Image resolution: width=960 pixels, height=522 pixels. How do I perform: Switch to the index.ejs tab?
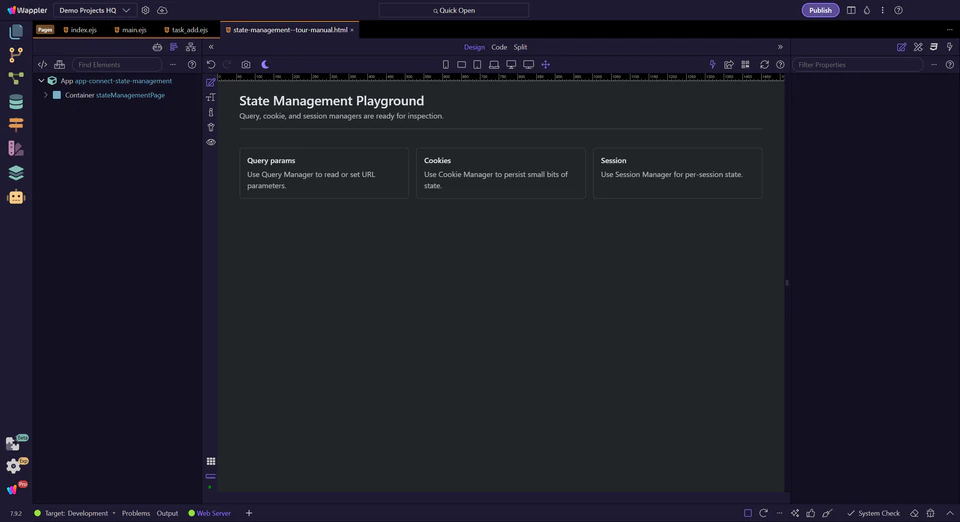(x=80, y=29)
